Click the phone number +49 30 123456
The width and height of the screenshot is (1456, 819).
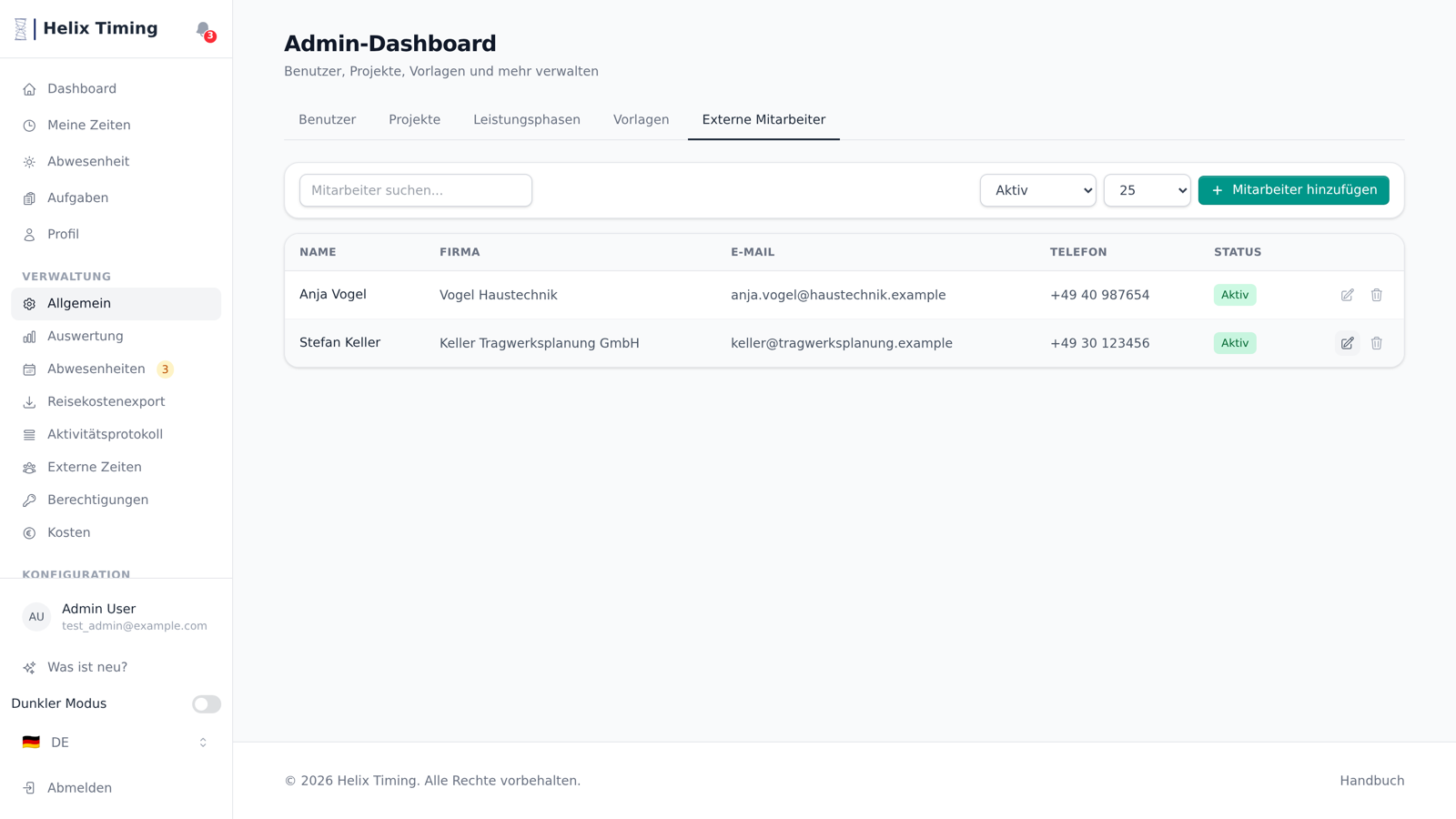point(1099,343)
